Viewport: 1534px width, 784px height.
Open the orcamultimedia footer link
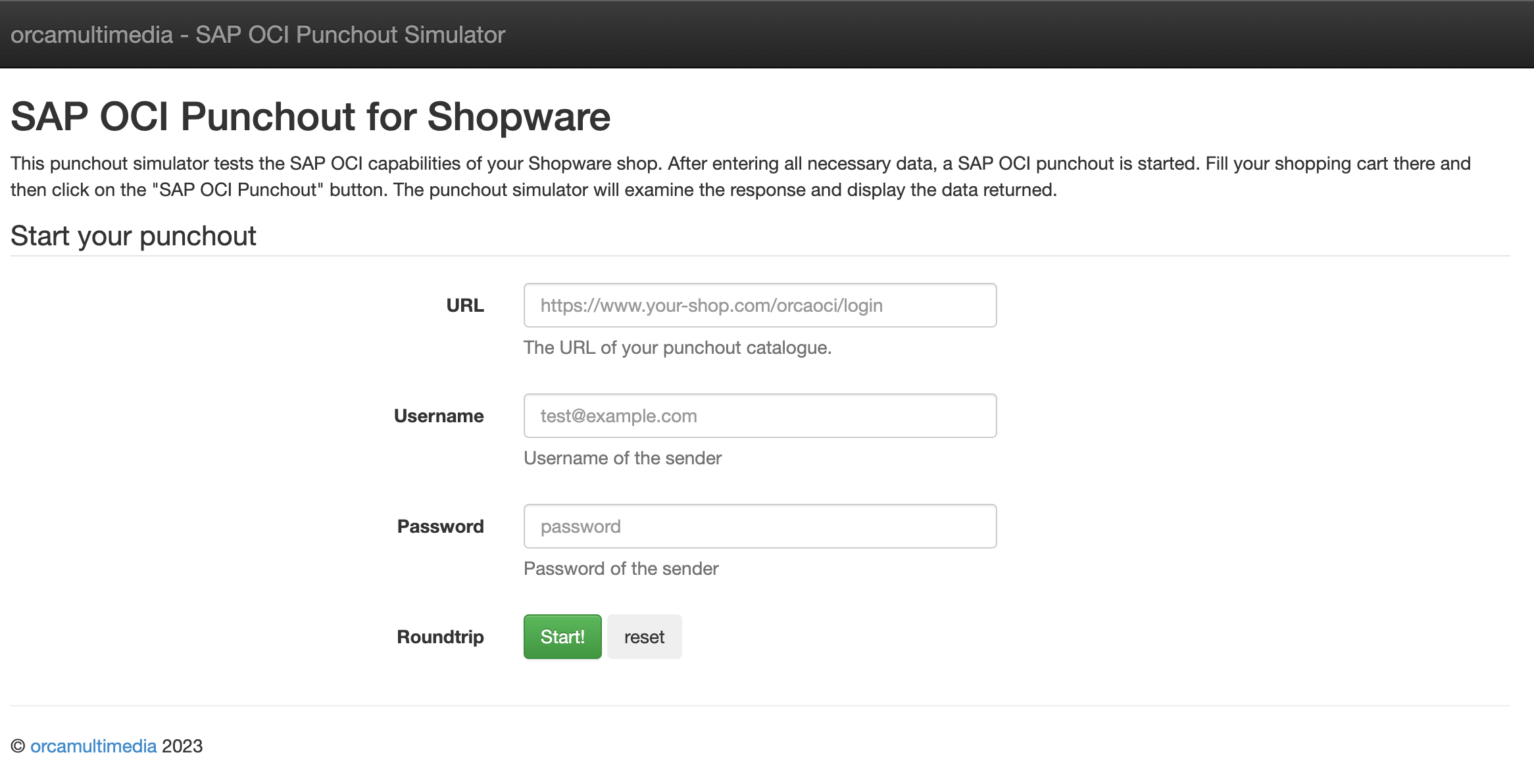coord(93,746)
